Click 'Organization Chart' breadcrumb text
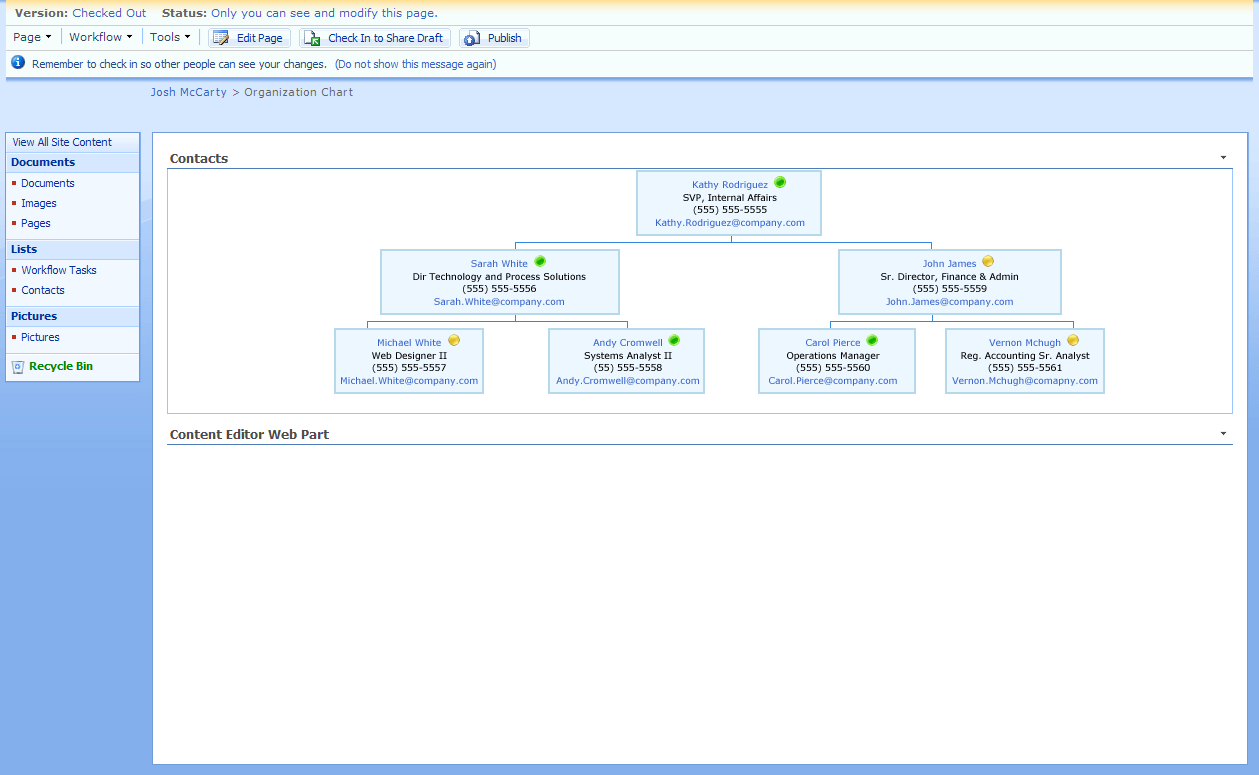1259x775 pixels. [x=299, y=92]
